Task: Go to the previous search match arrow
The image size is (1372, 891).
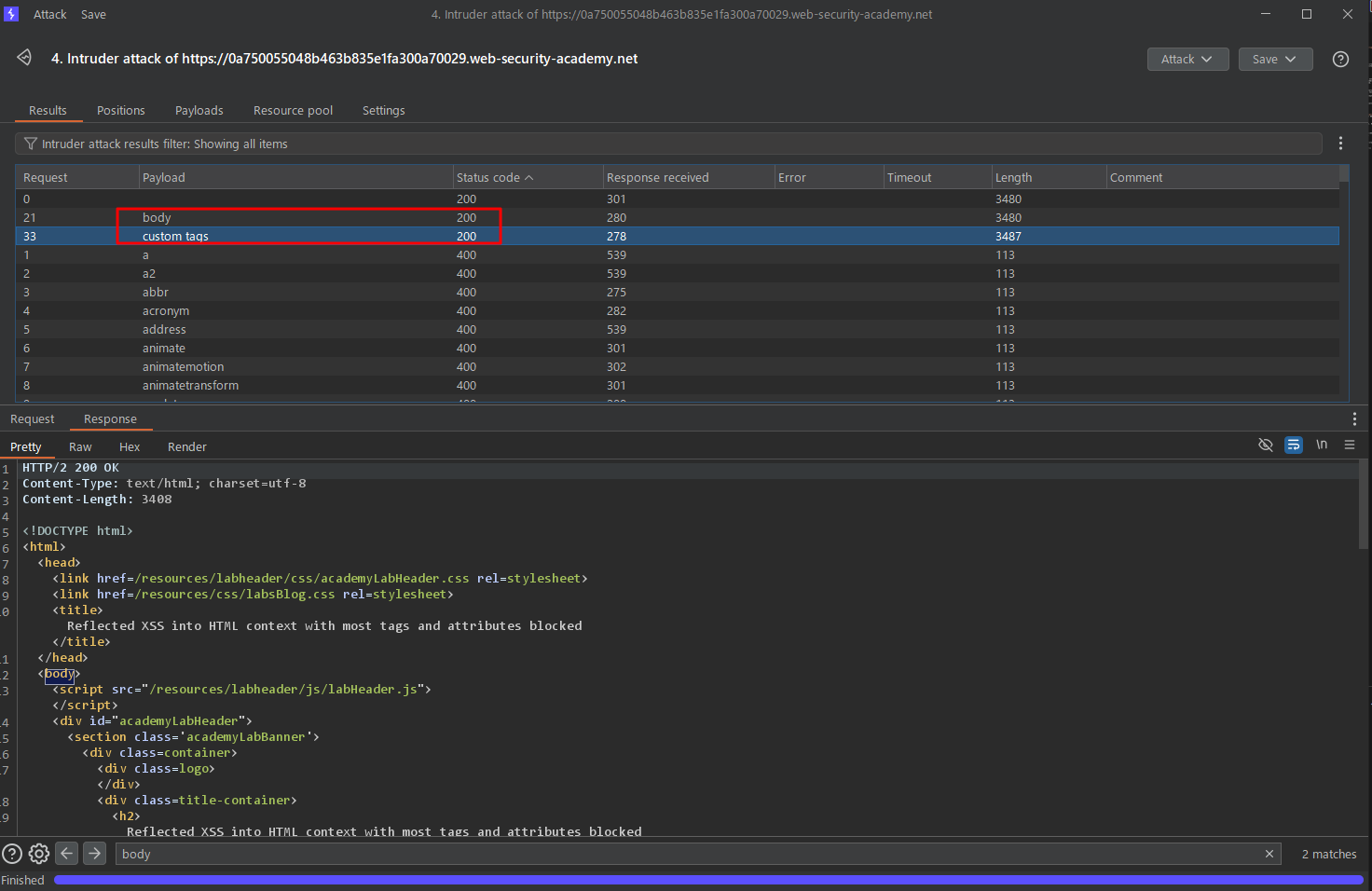Action: pos(67,854)
